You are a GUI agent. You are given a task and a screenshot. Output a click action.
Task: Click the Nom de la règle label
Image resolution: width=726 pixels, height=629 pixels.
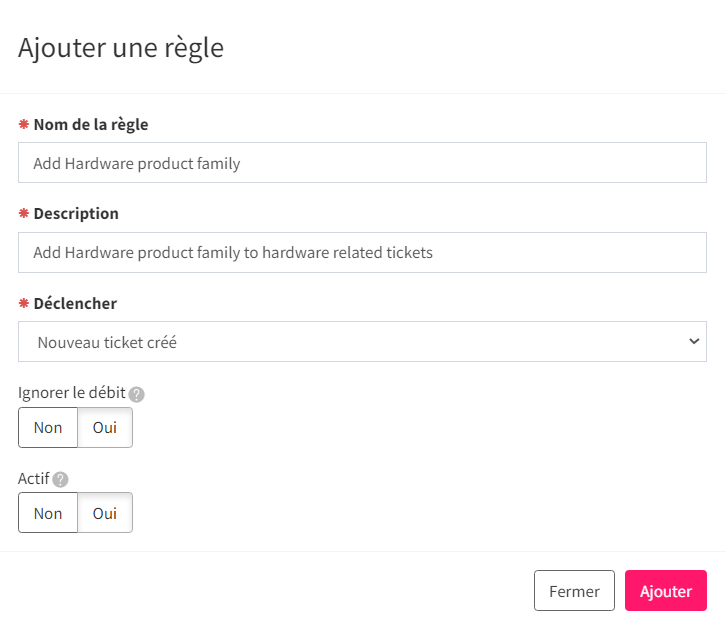pos(91,125)
